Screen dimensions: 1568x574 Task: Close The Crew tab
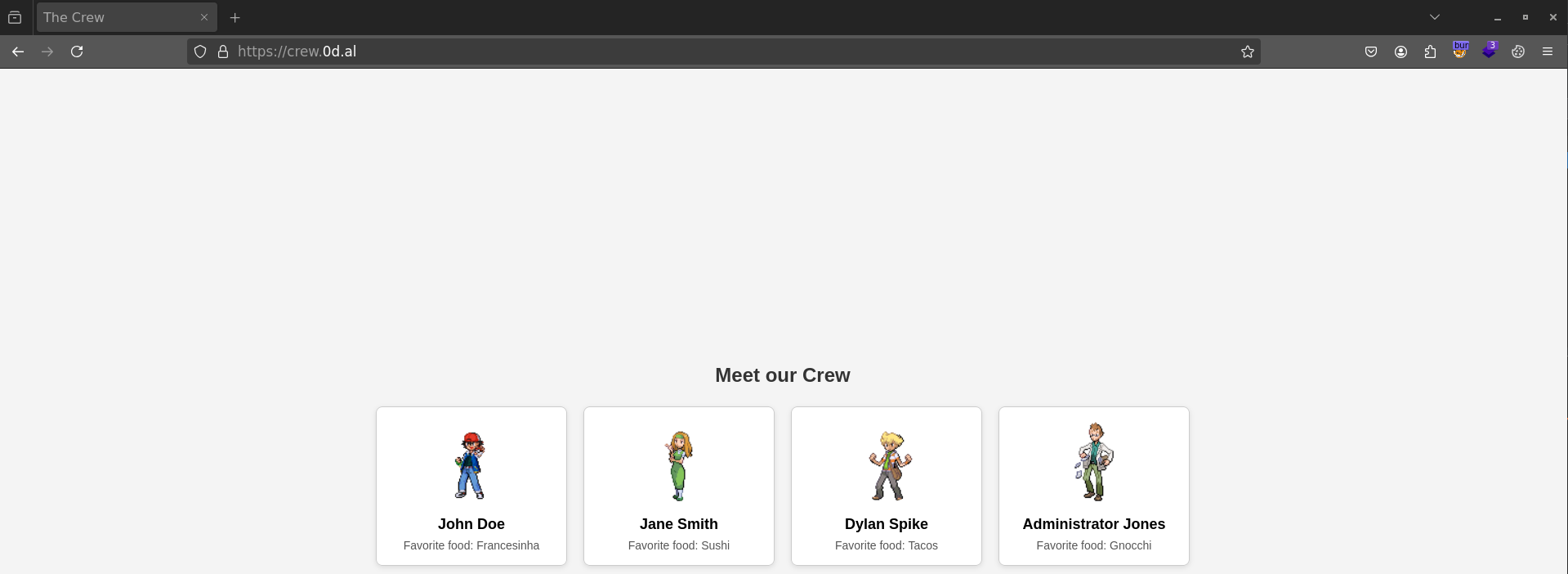(x=204, y=17)
